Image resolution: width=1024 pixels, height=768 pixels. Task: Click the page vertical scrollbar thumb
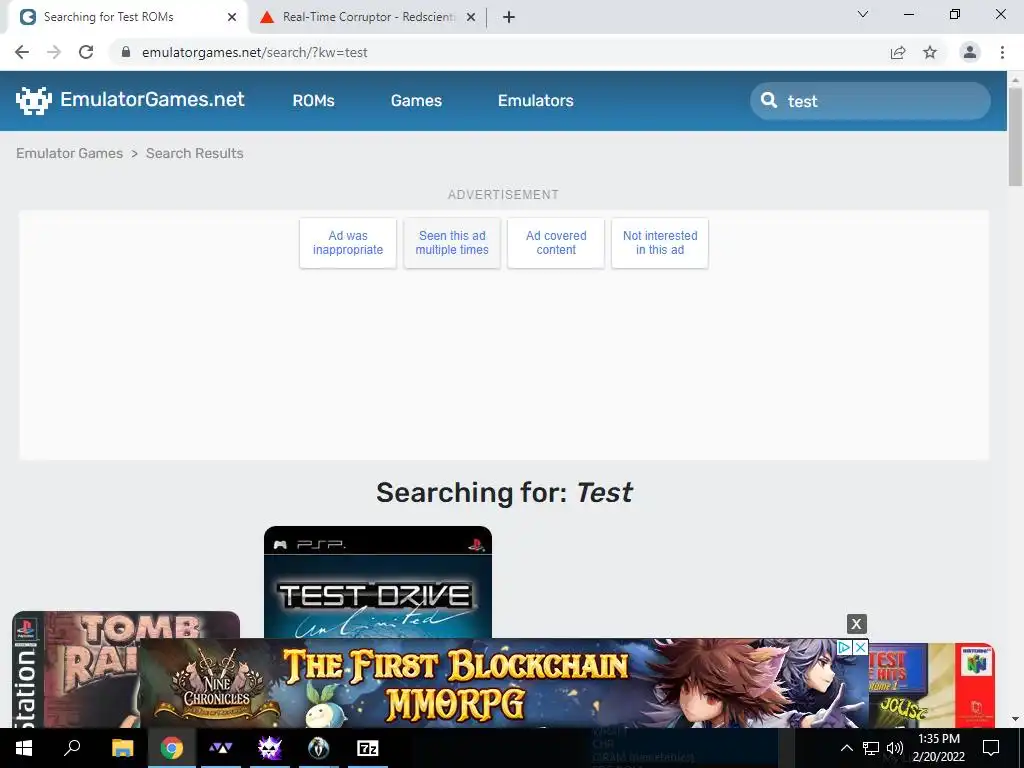point(1015,136)
